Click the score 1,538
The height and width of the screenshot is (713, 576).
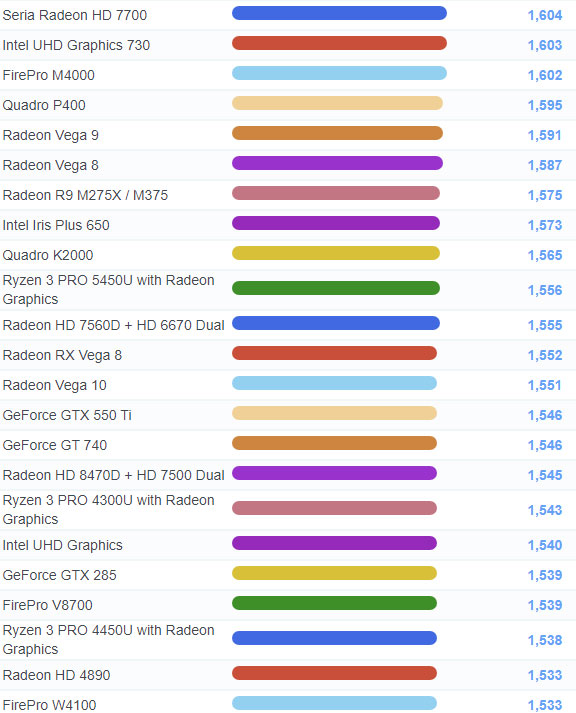coord(545,641)
